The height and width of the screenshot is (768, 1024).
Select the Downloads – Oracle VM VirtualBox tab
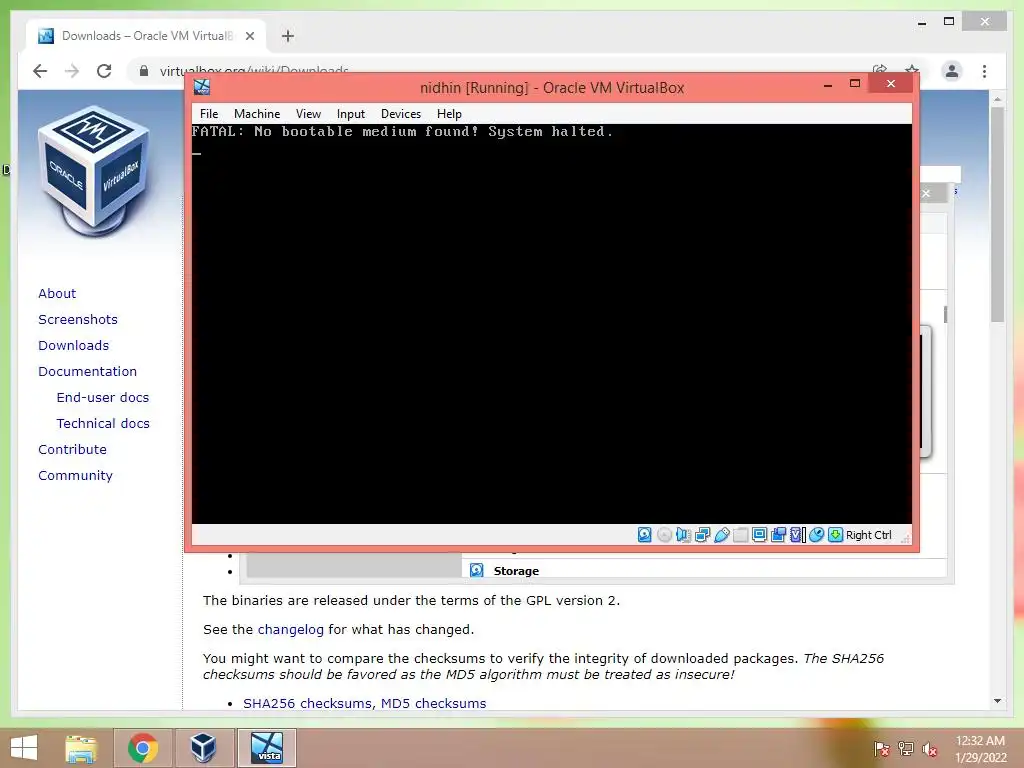click(146, 36)
